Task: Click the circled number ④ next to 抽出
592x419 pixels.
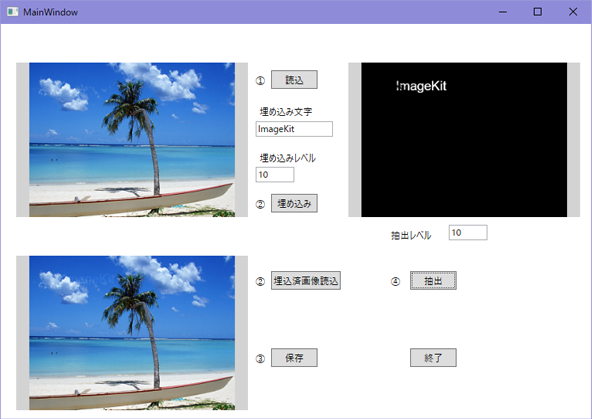Action: pyautogui.click(x=395, y=282)
